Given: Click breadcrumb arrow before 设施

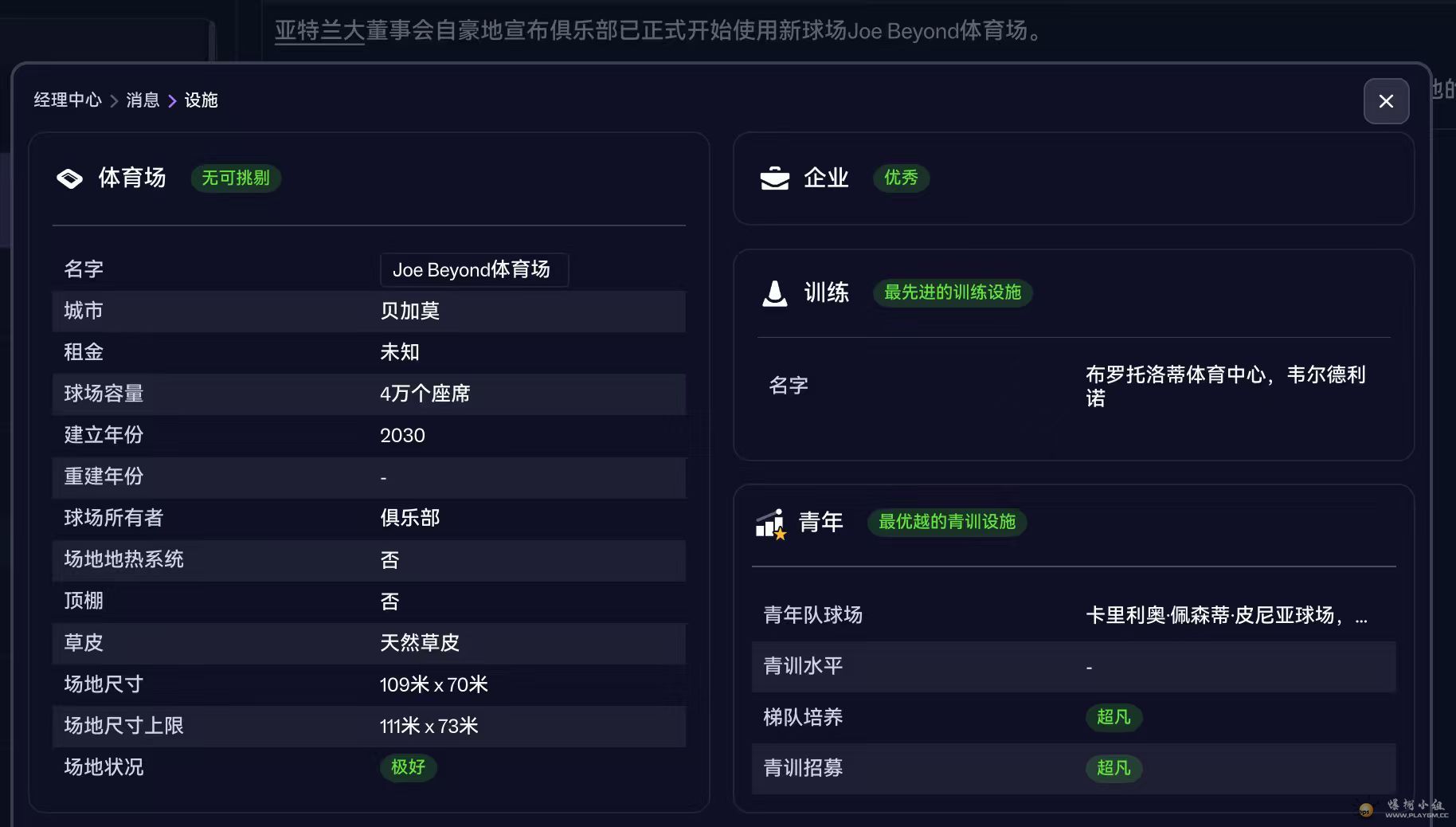Looking at the screenshot, I should pyautogui.click(x=172, y=101).
